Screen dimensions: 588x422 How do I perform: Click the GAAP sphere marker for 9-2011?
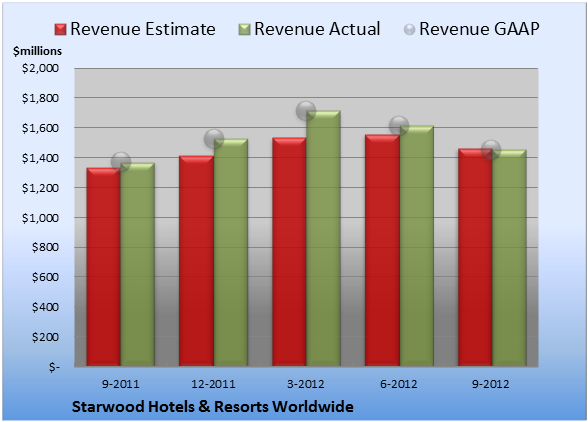(121, 162)
